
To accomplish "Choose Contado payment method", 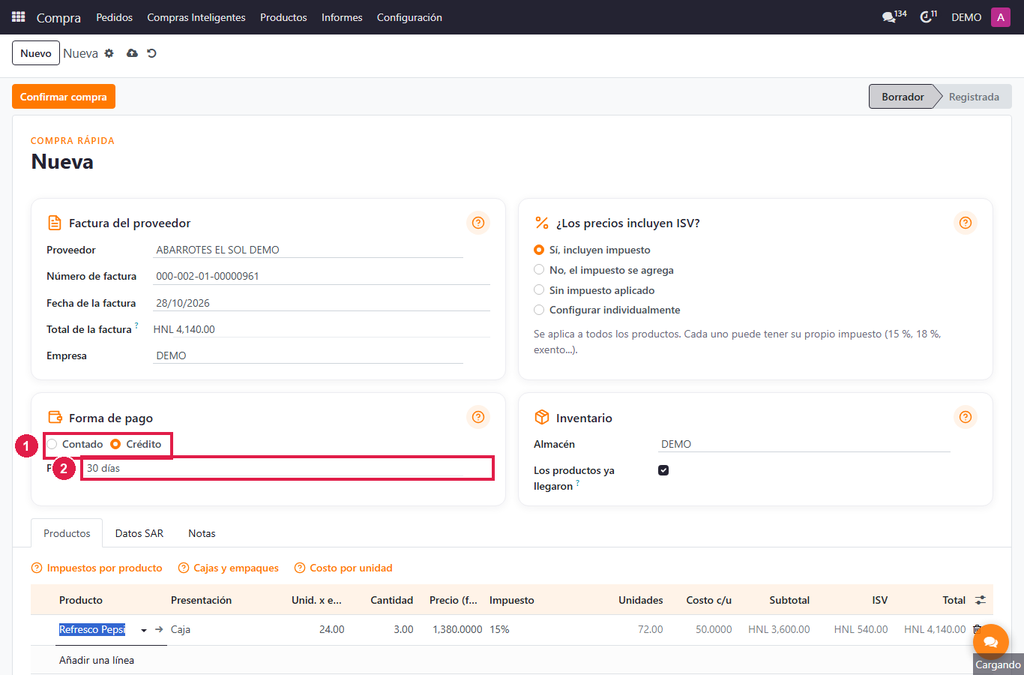I will 52,444.
